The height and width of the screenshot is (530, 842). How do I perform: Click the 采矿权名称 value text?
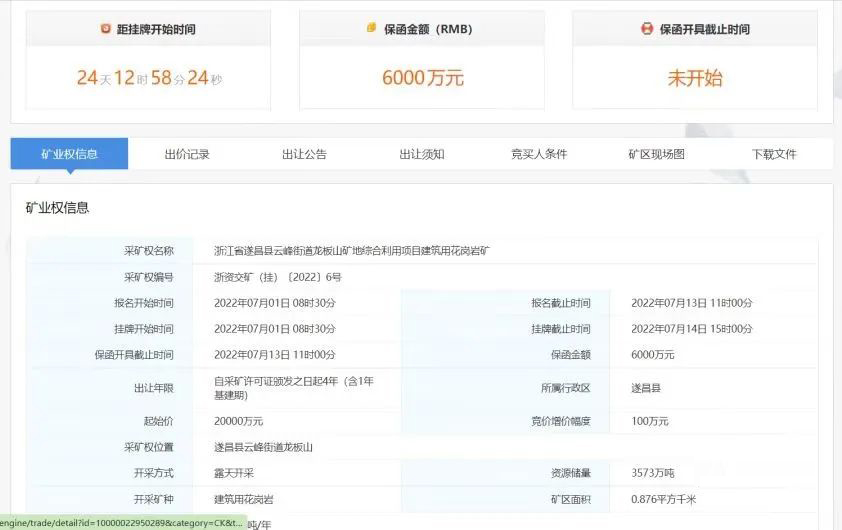352,250
